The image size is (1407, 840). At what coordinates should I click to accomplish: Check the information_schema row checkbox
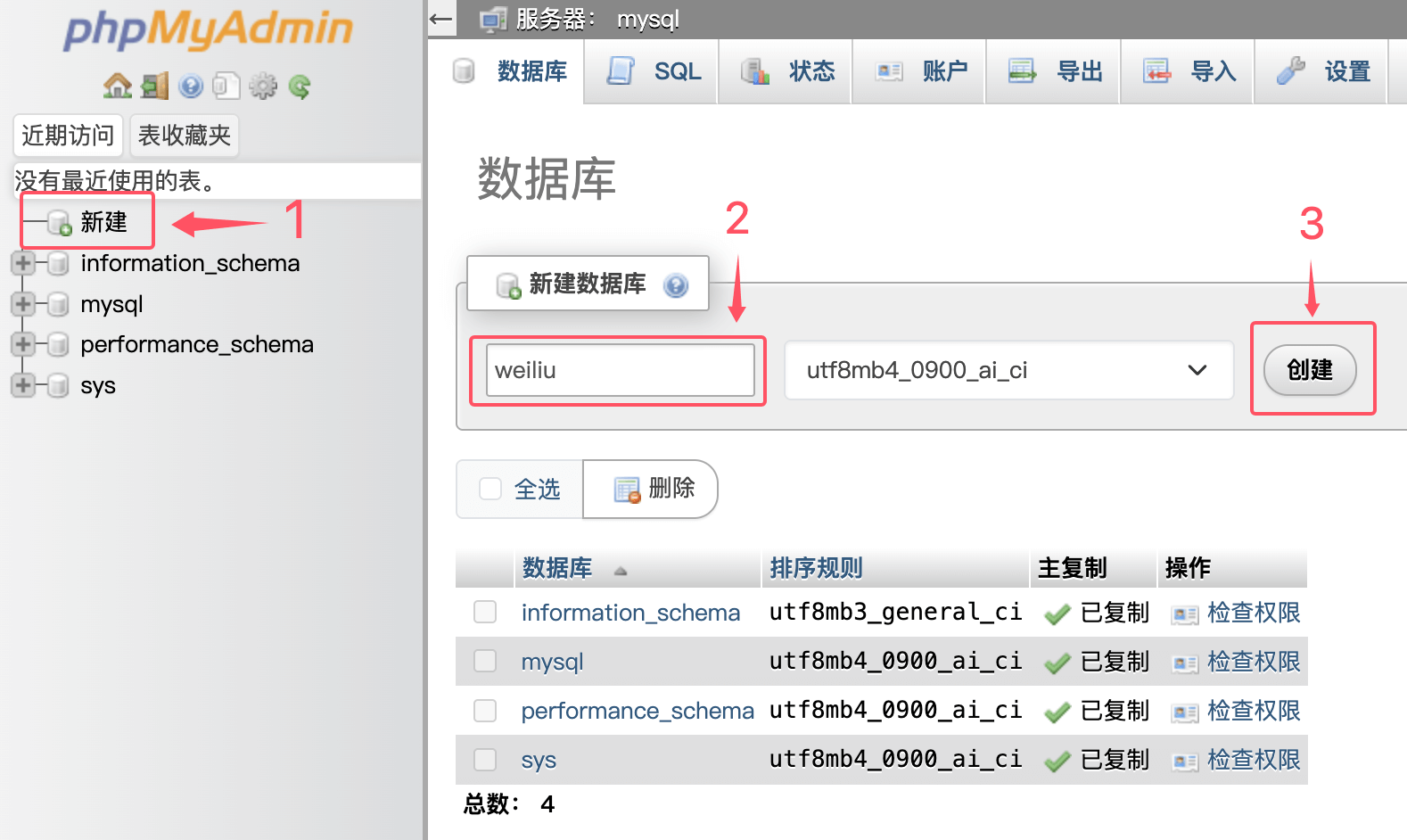point(485,612)
